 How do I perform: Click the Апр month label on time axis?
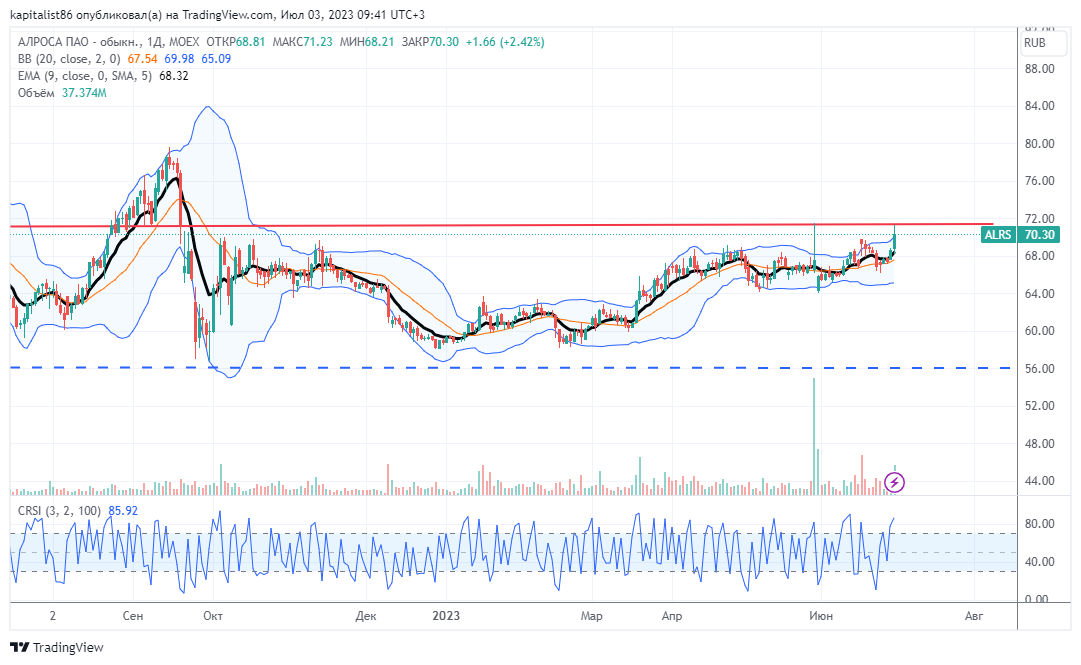tap(671, 616)
